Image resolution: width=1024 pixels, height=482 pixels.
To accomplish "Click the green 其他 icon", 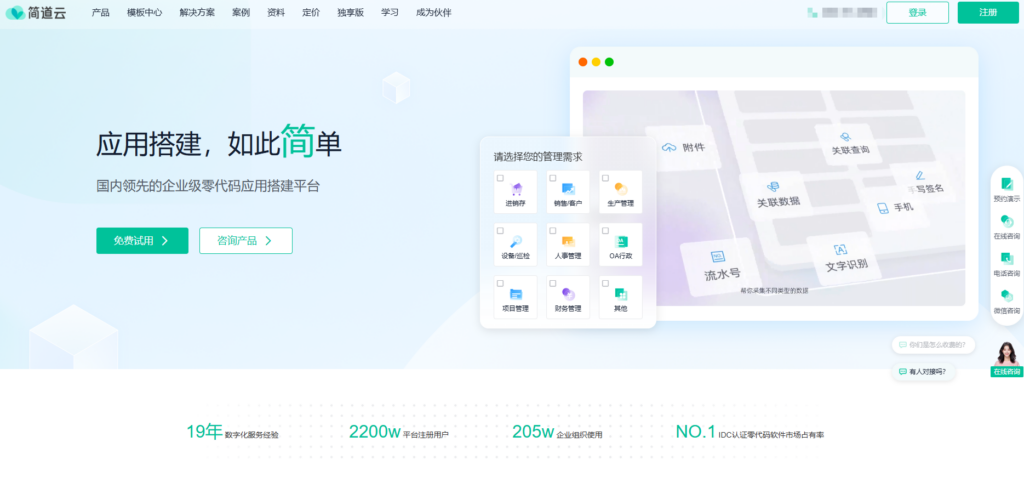I will click(621, 294).
